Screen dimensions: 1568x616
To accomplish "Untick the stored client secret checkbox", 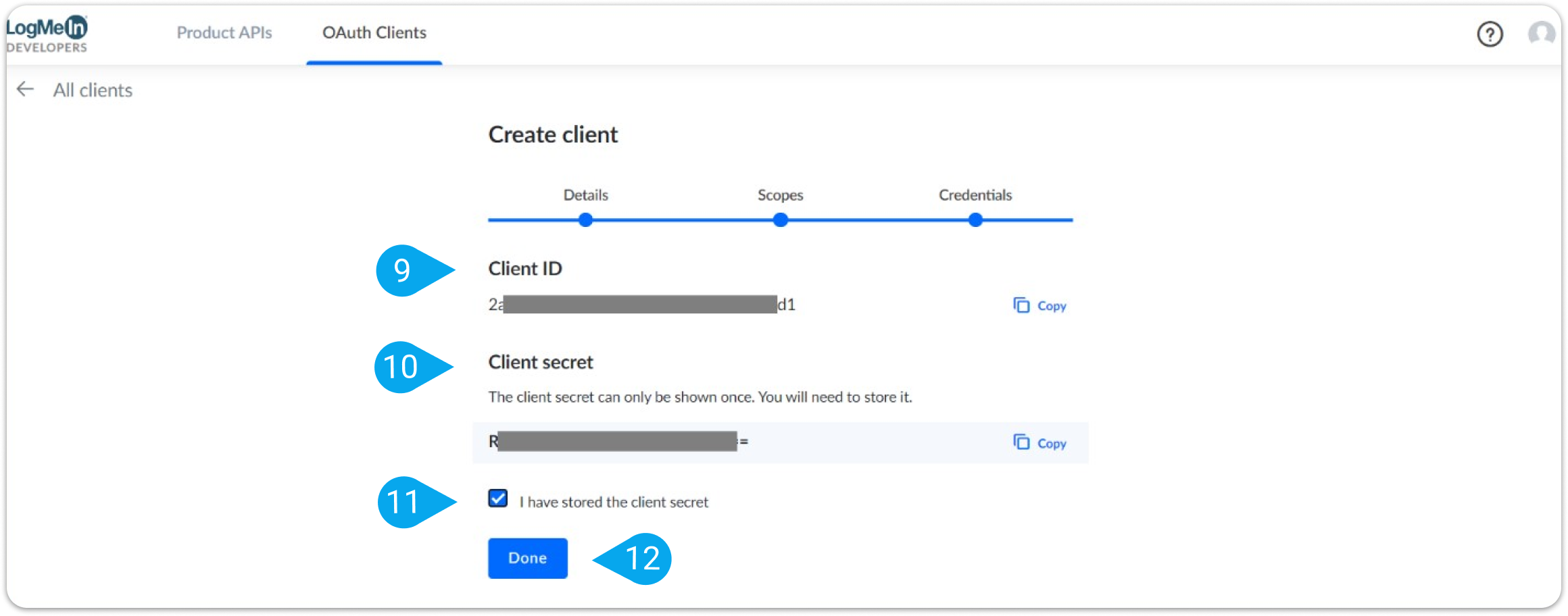I will tap(498, 498).
